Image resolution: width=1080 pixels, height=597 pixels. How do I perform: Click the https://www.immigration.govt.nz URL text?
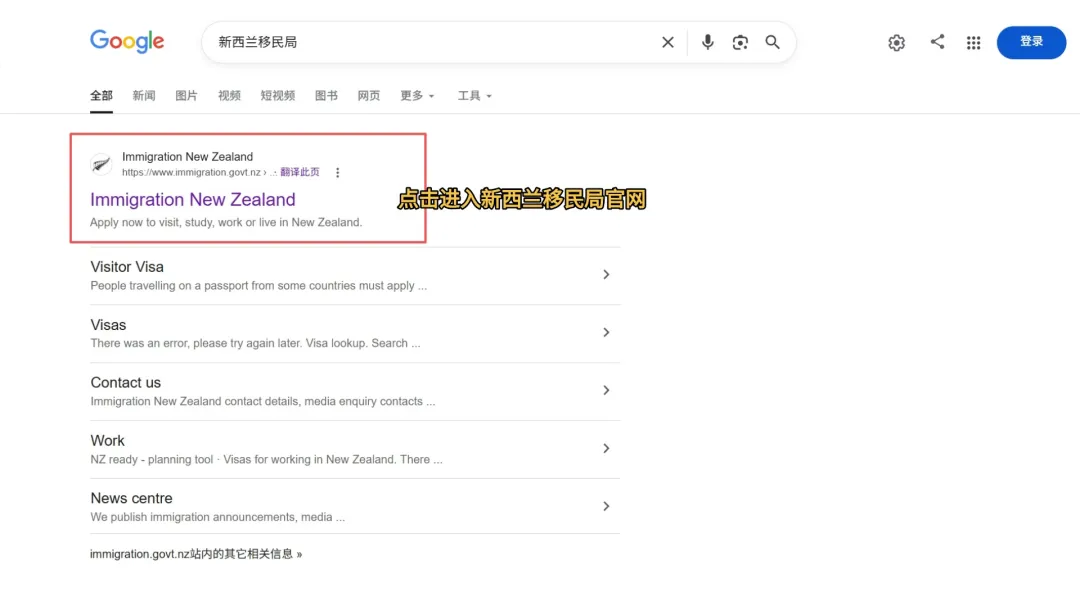pos(191,173)
